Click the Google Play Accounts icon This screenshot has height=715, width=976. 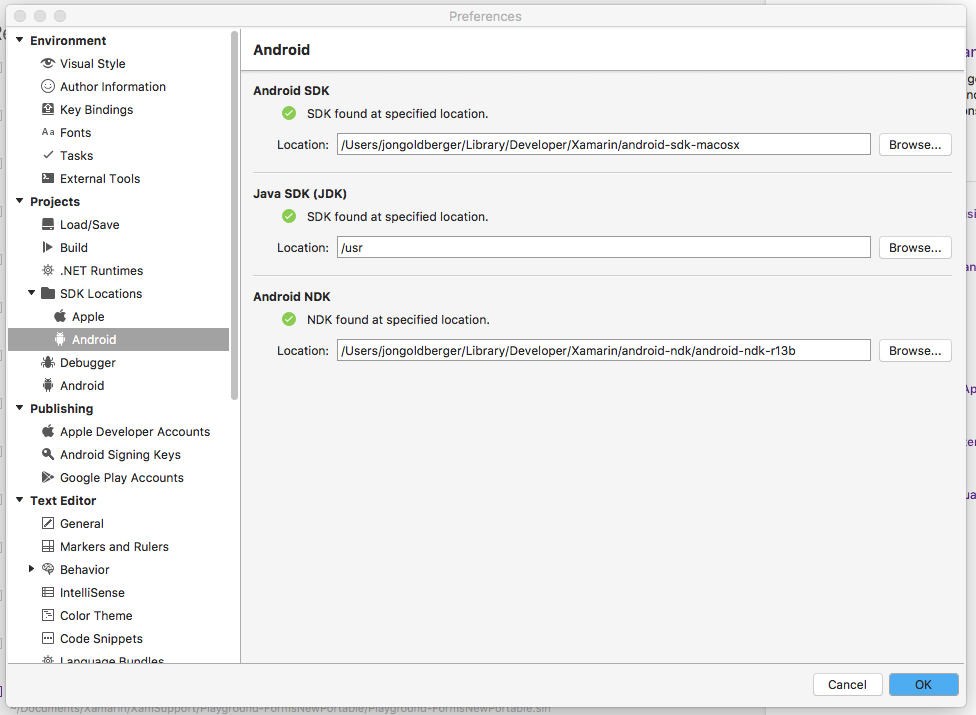pyautogui.click(x=48, y=477)
